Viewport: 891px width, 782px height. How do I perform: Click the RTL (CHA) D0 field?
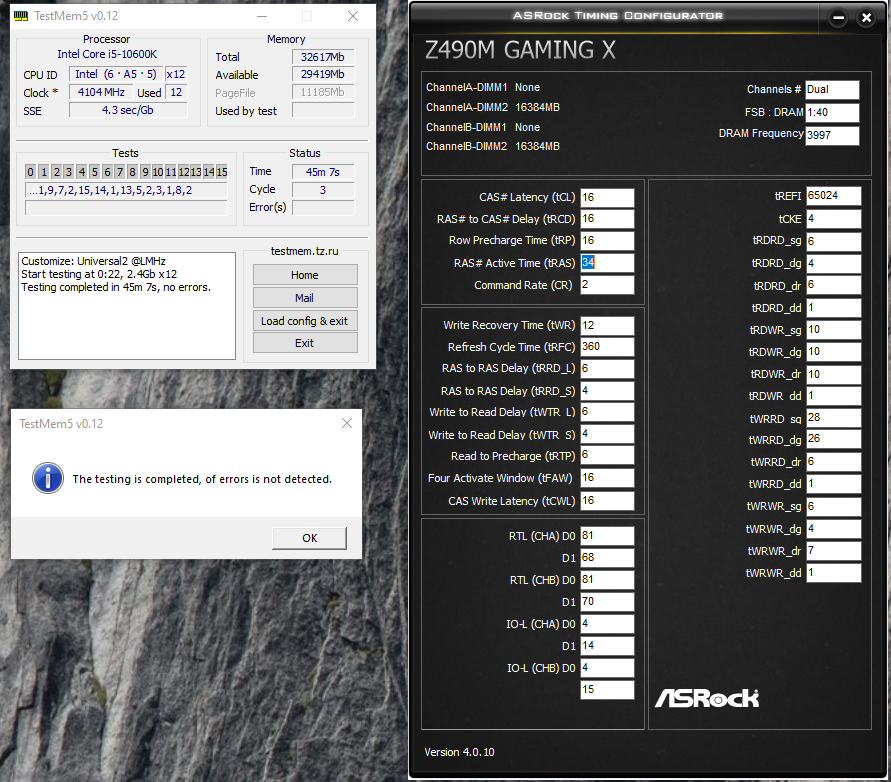(607, 536)
